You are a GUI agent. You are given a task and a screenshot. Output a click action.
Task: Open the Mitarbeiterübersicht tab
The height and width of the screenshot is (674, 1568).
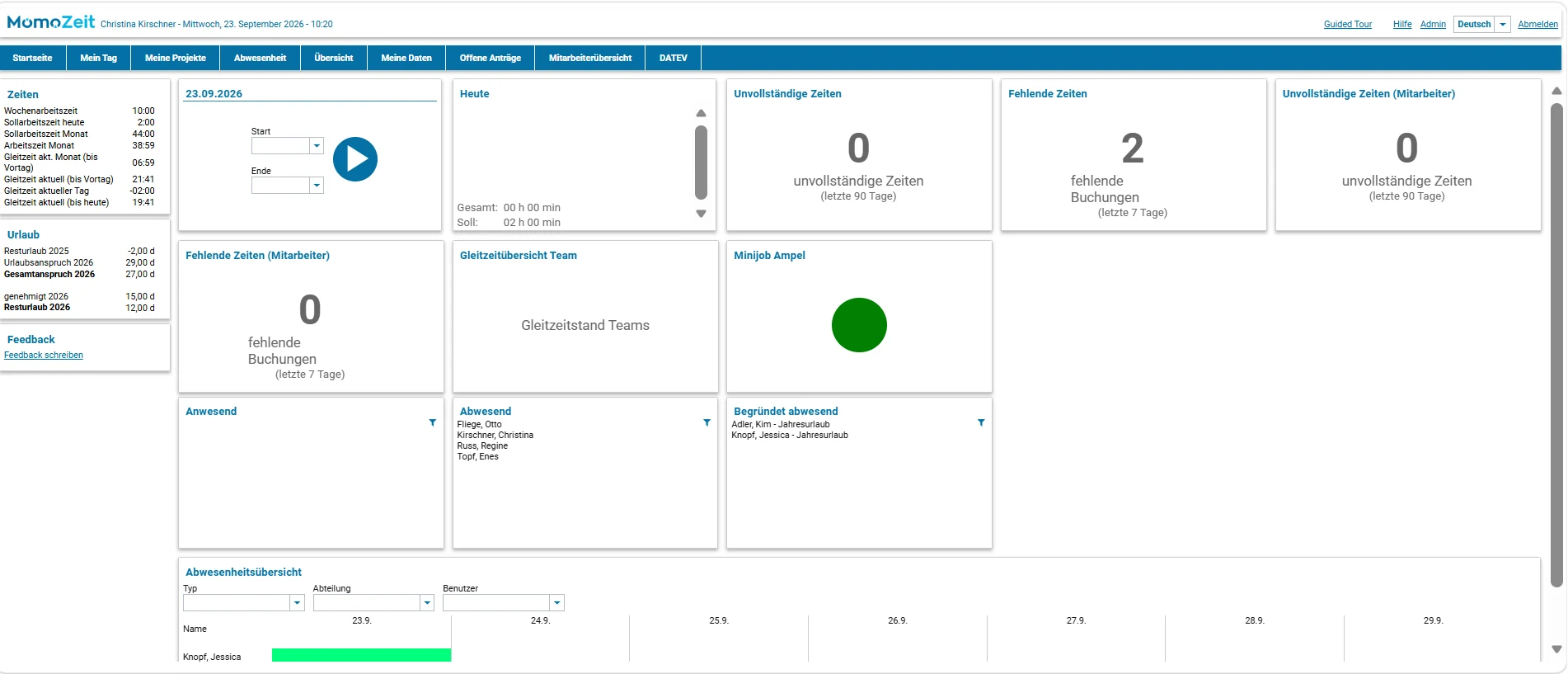[x=590, y=58]
